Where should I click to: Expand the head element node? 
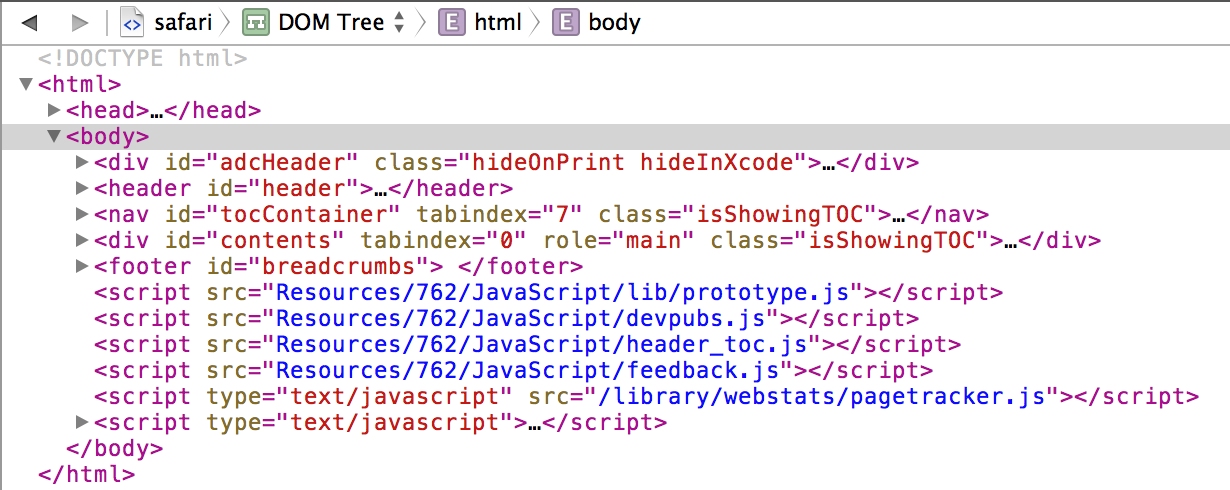click(x=54, y=111)
